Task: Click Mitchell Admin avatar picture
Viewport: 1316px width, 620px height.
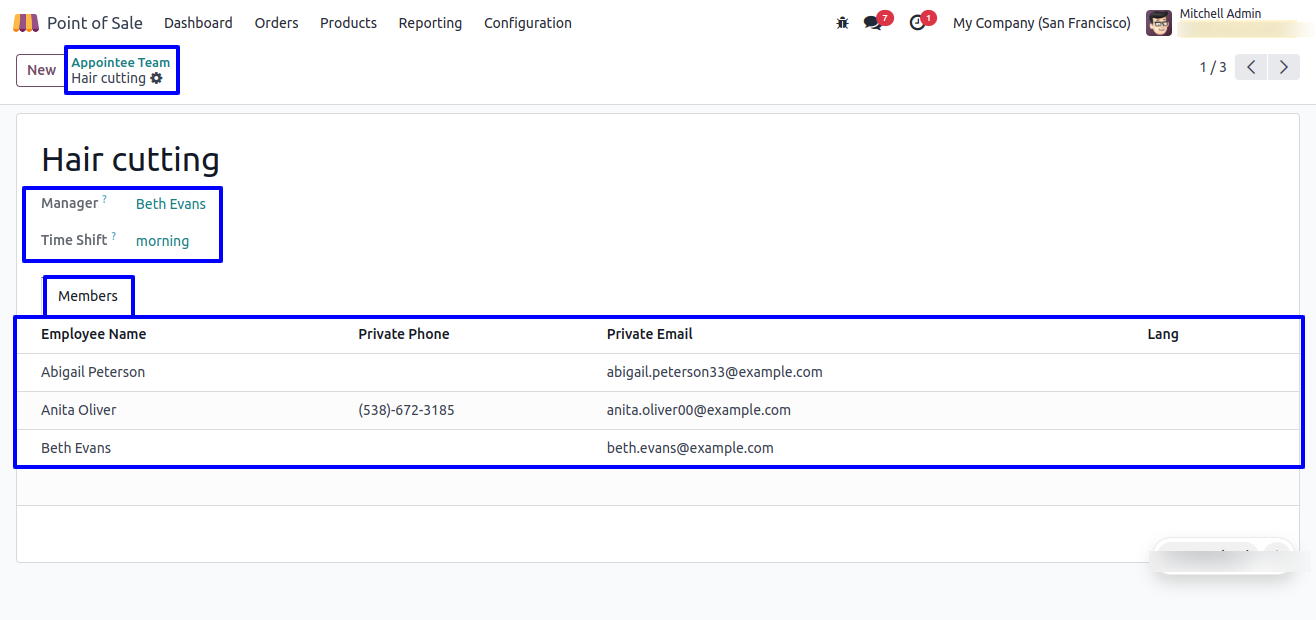Action: click(1159, 23)
